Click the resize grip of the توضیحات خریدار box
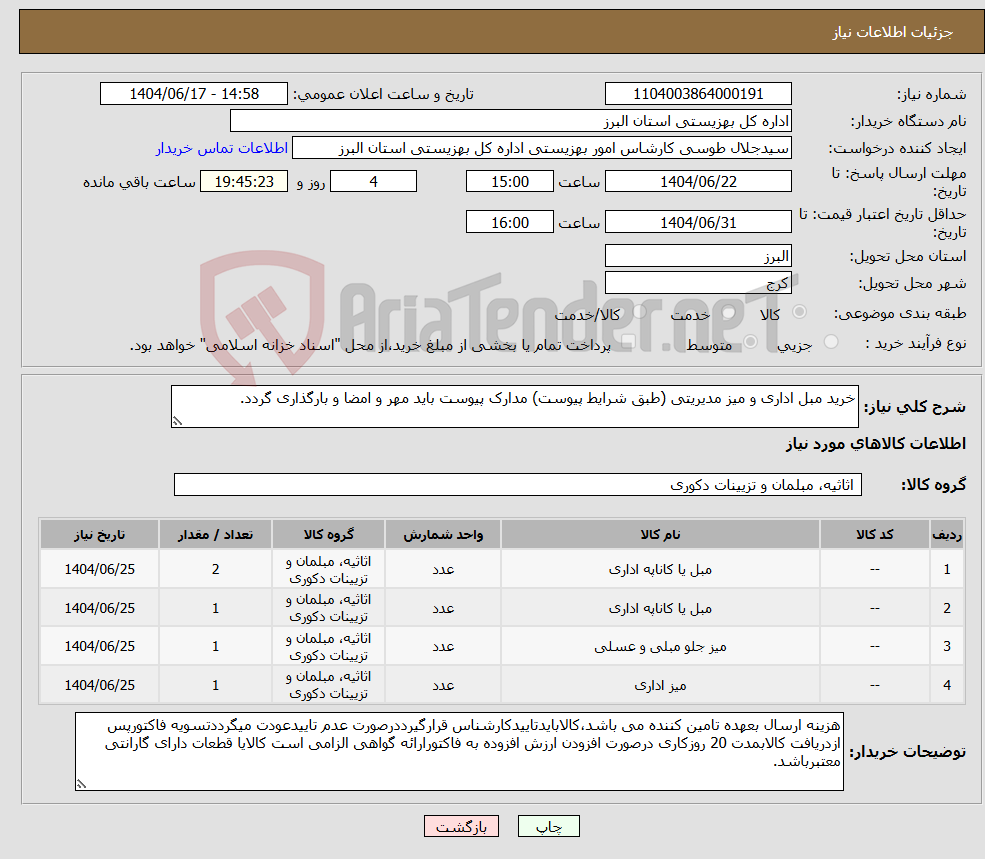The height and width of the screenshot is (859, 985). click(x=81, y=783)
